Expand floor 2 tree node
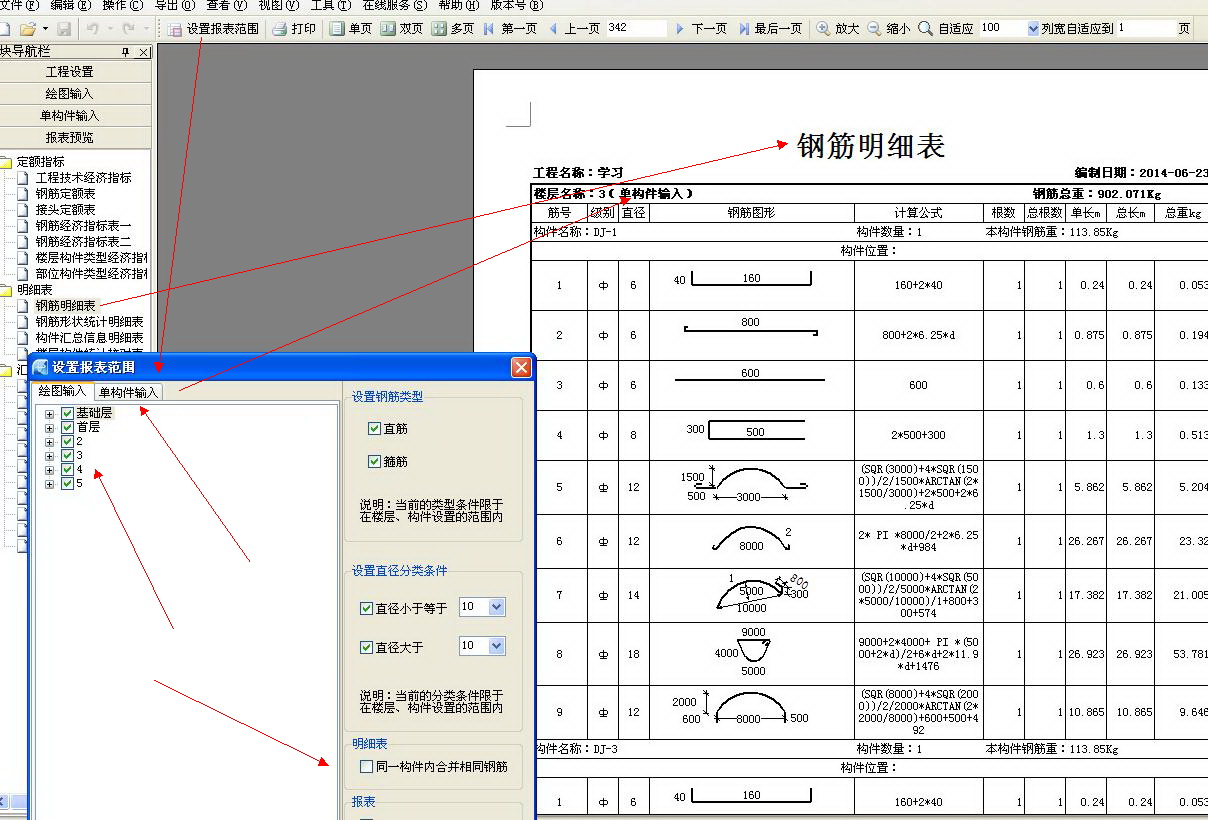The width and height of the screenshot is (1208, 820). [x=50, y=441]
